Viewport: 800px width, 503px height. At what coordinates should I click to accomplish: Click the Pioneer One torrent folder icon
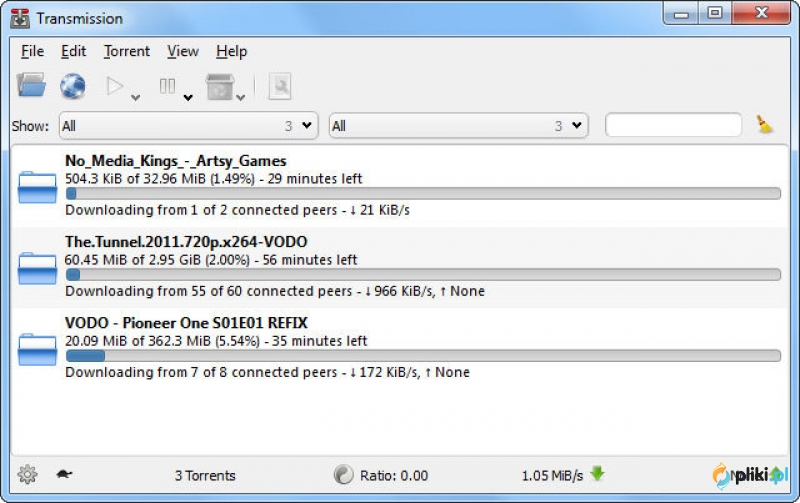(37, 349)
